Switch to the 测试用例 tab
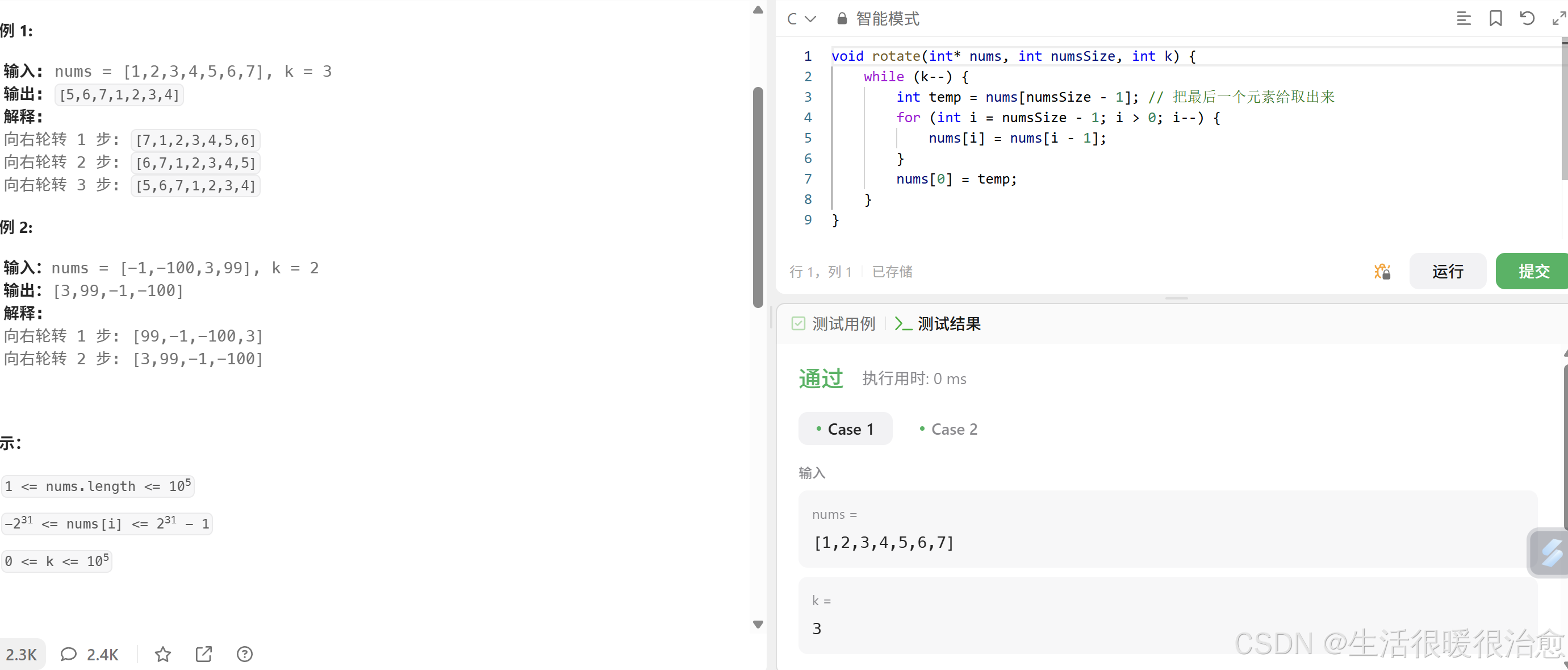 [x=833, y=324]
